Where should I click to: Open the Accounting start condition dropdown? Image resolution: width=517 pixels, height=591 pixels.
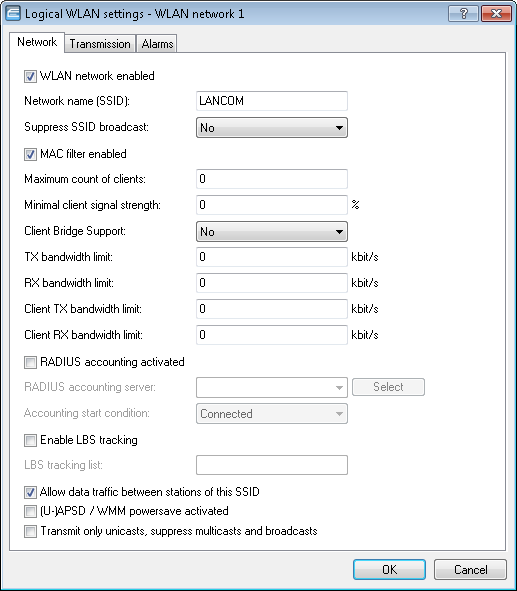[272, 413]
